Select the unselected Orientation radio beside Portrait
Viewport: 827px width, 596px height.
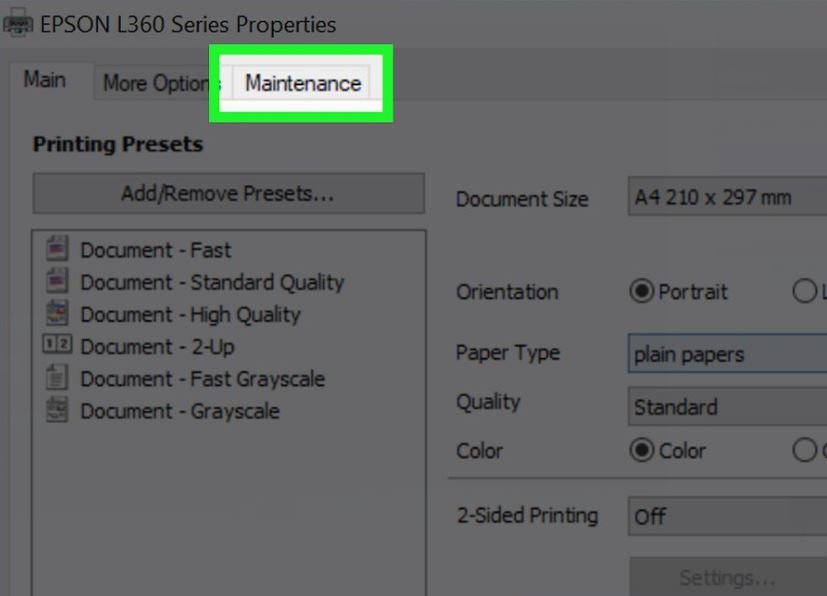point(804,291)
